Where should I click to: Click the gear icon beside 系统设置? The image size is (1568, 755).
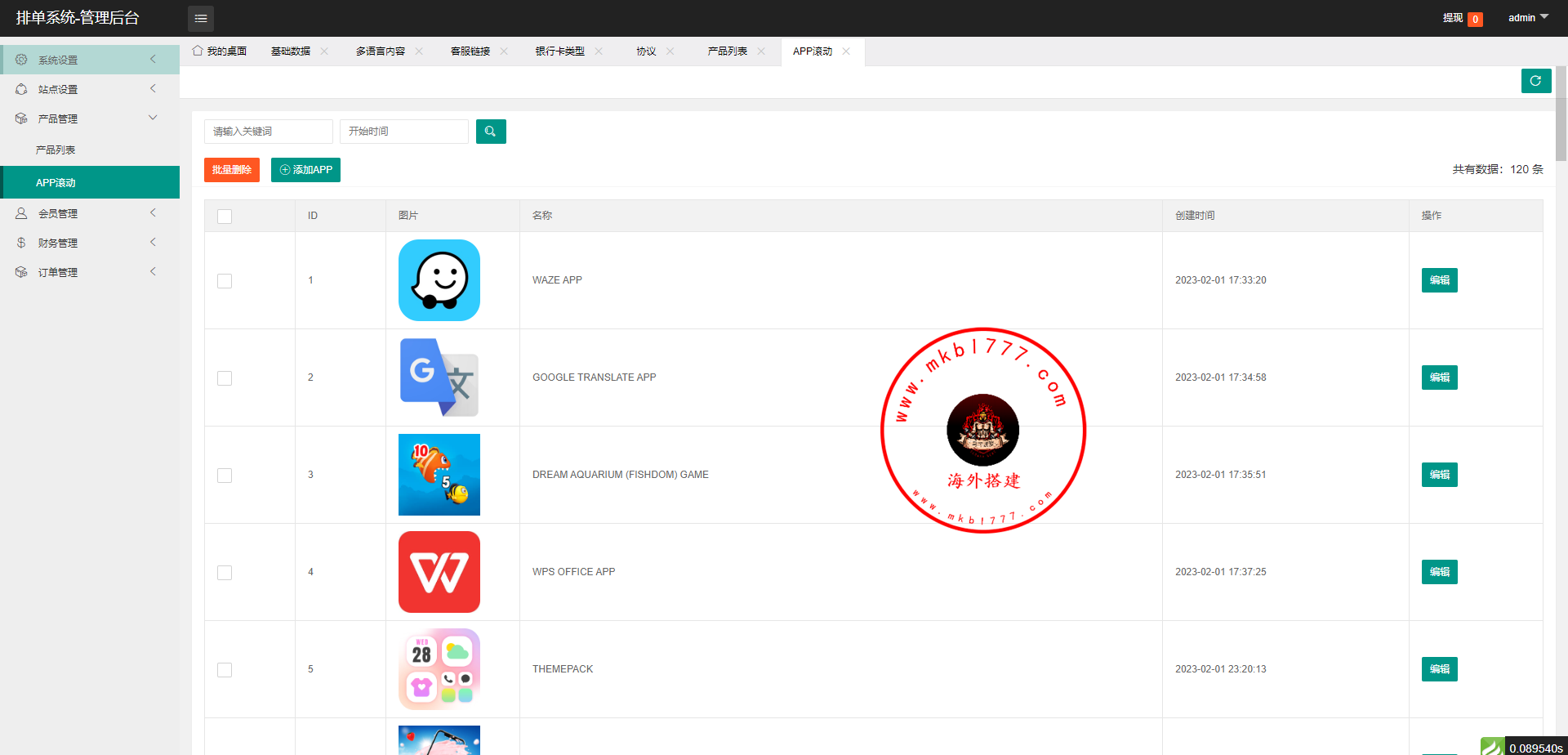[21, 60]
